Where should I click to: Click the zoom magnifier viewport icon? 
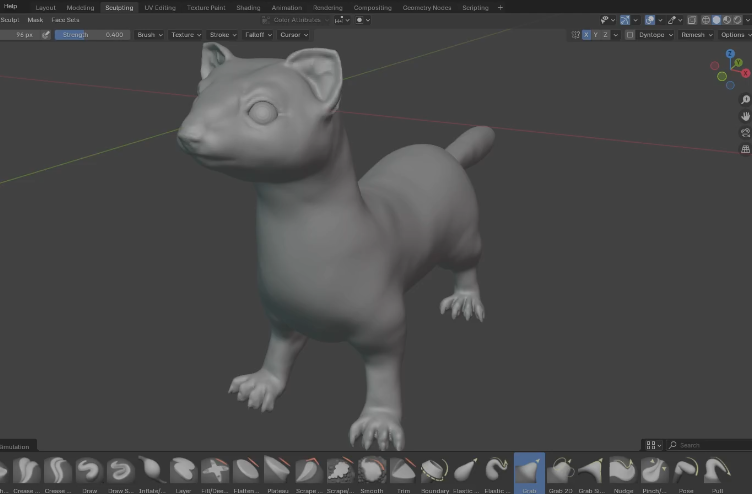tap(745, 100)
